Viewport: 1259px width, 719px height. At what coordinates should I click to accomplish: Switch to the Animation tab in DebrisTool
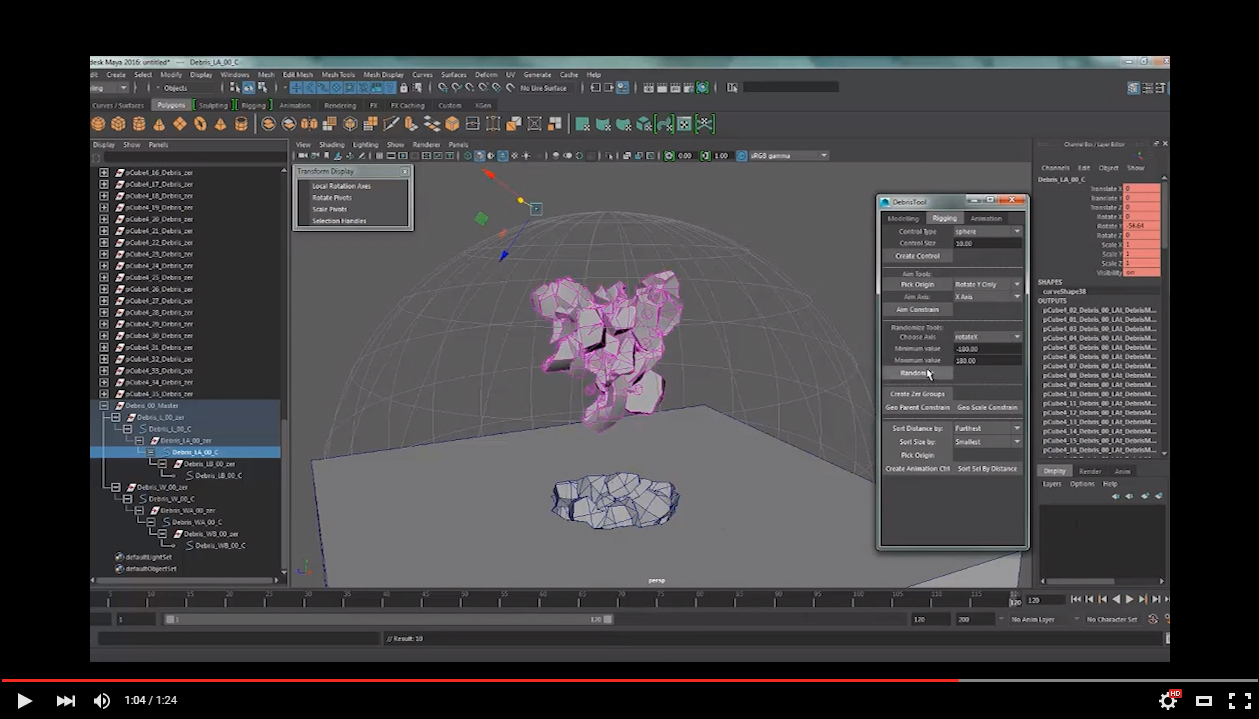pos(985,218)
